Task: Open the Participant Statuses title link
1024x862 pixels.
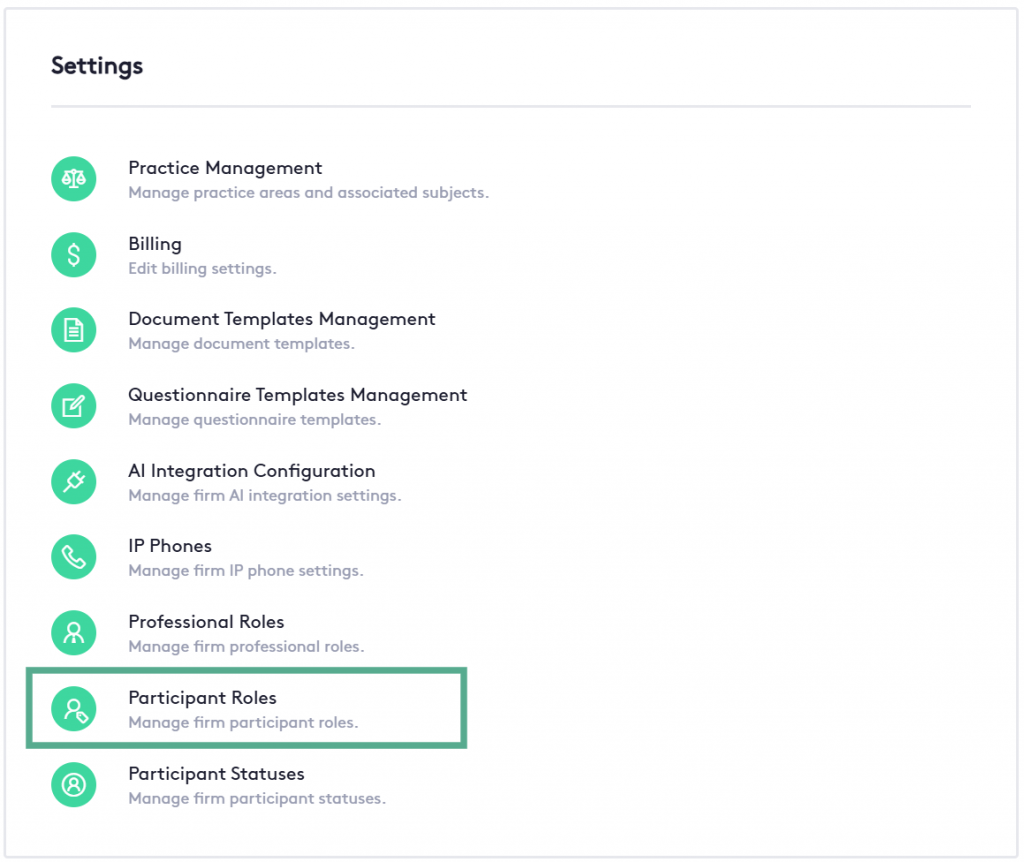Action: [x=216, y=774]
